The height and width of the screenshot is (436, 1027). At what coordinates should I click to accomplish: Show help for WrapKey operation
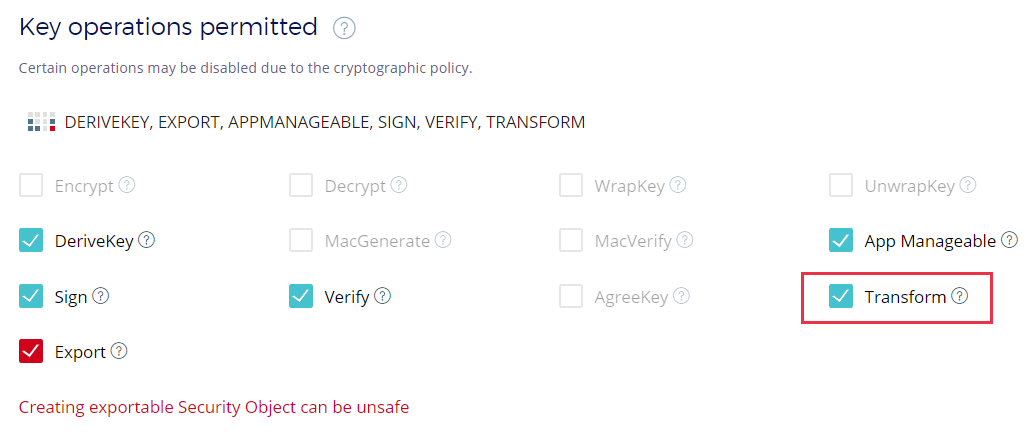pyautogui.click(x=678, y=185)
